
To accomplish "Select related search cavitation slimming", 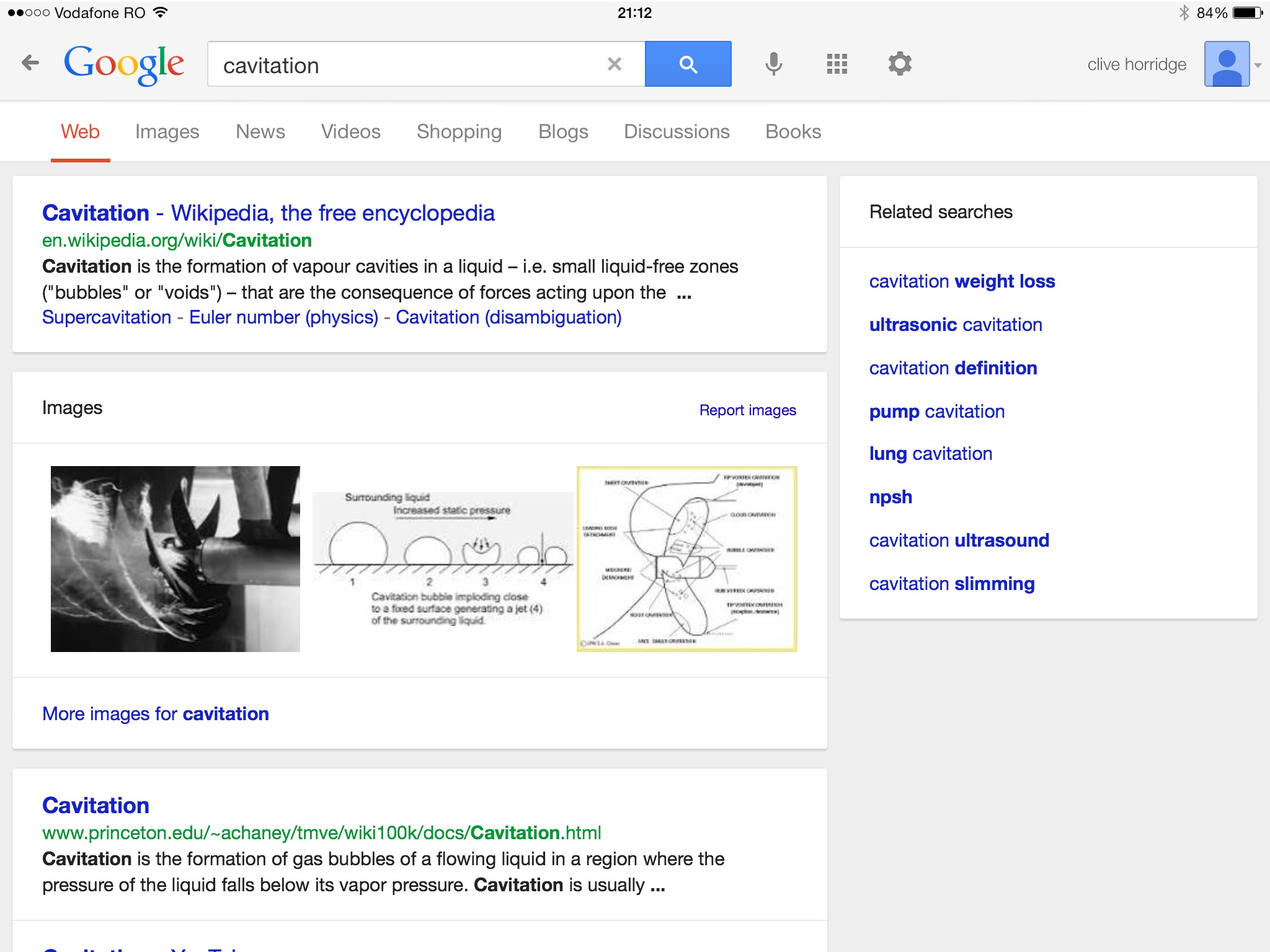I will coord(952,583).
